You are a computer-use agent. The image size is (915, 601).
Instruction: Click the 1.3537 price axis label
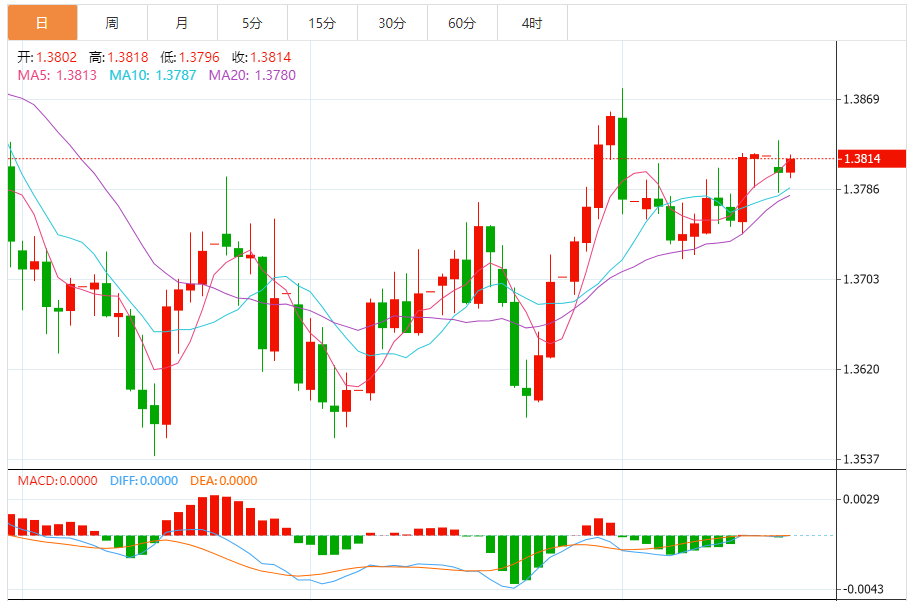pos(861,459)
